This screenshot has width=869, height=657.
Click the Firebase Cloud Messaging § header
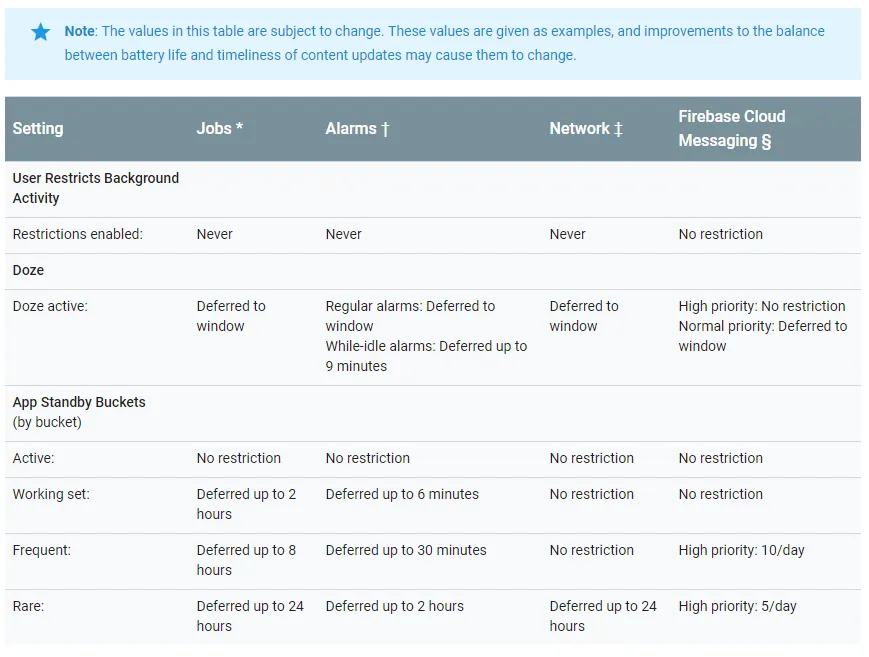tap(731, 129)
